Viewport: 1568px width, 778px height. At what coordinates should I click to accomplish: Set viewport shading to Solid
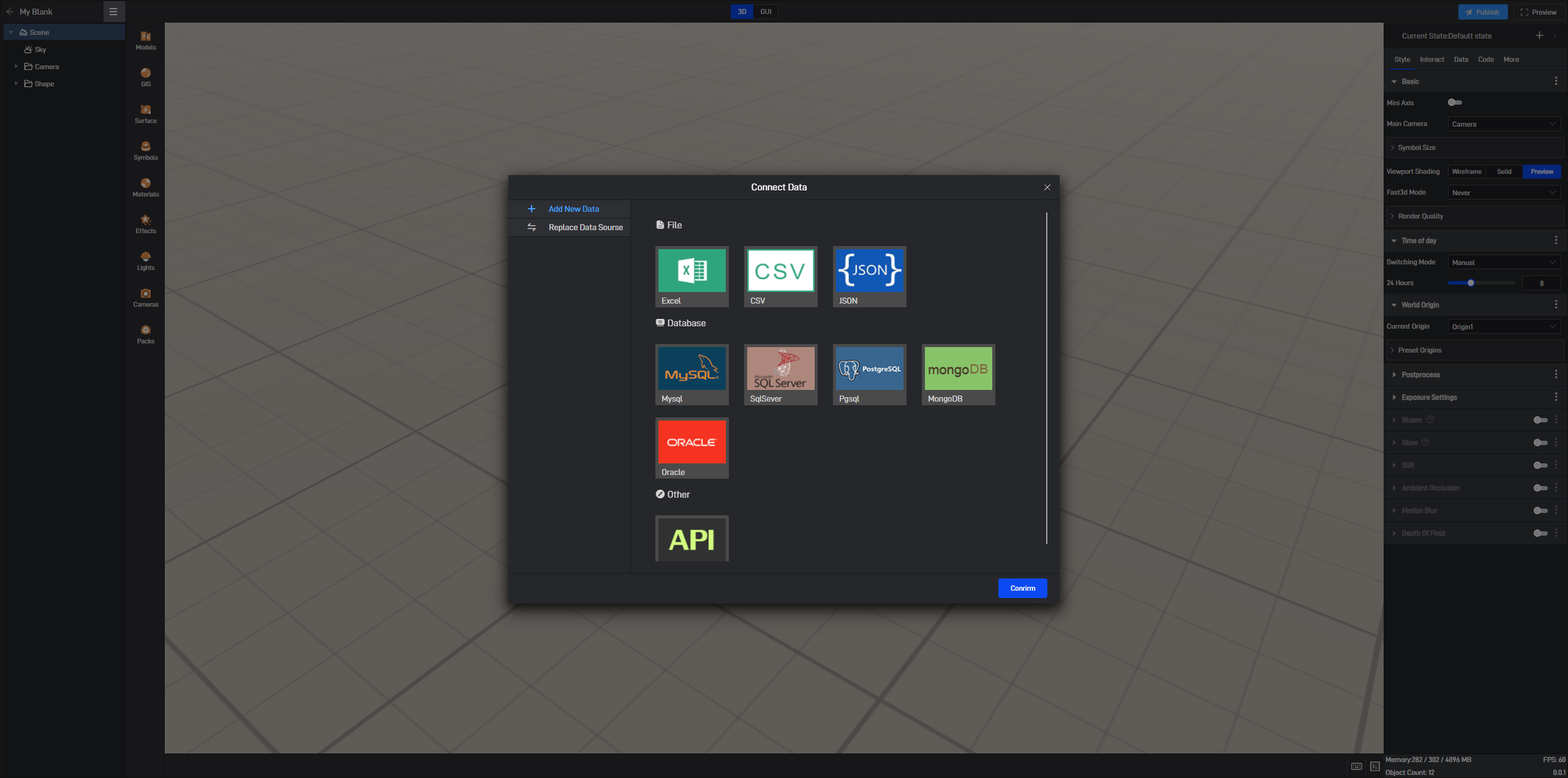[x=1504, y=172]
